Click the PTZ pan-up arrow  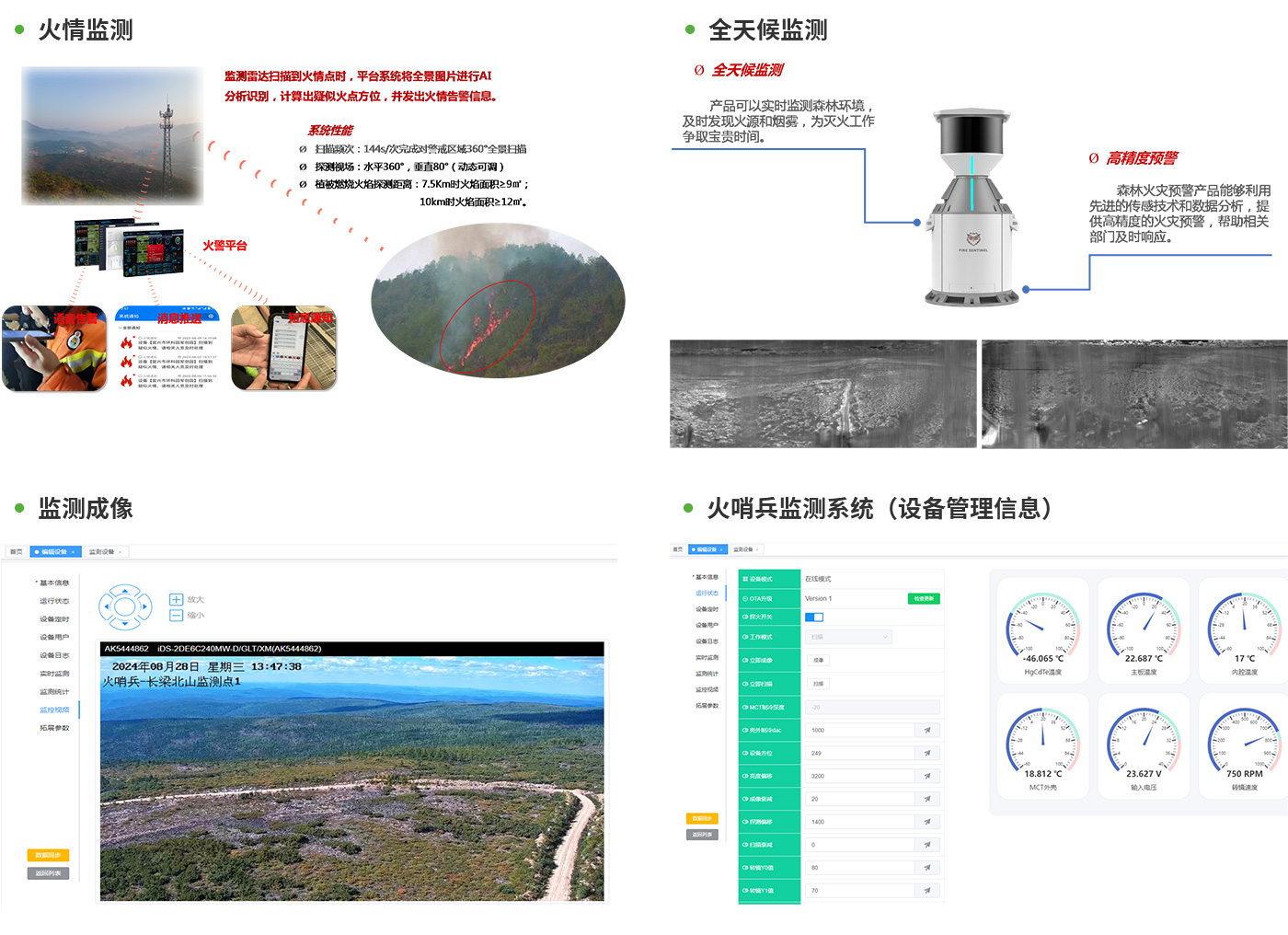click(x=125, y=591)
